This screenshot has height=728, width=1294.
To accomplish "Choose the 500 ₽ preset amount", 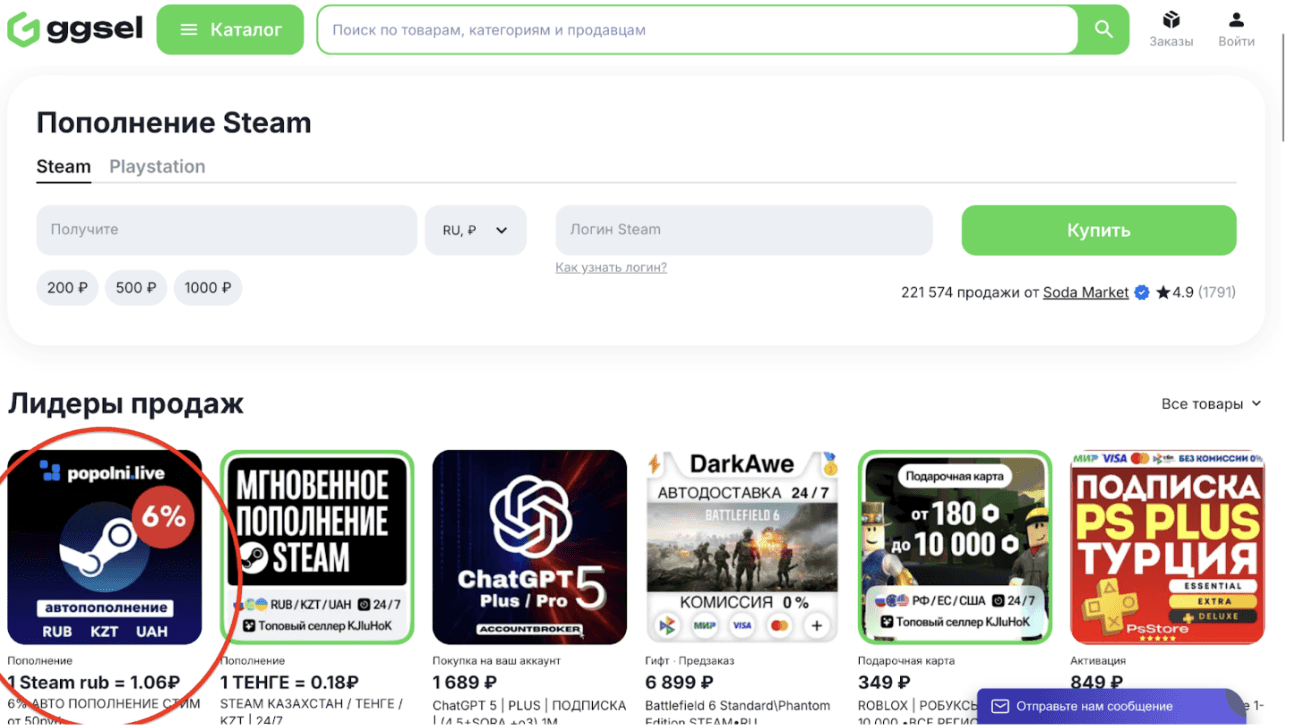I will pos(136,288).
